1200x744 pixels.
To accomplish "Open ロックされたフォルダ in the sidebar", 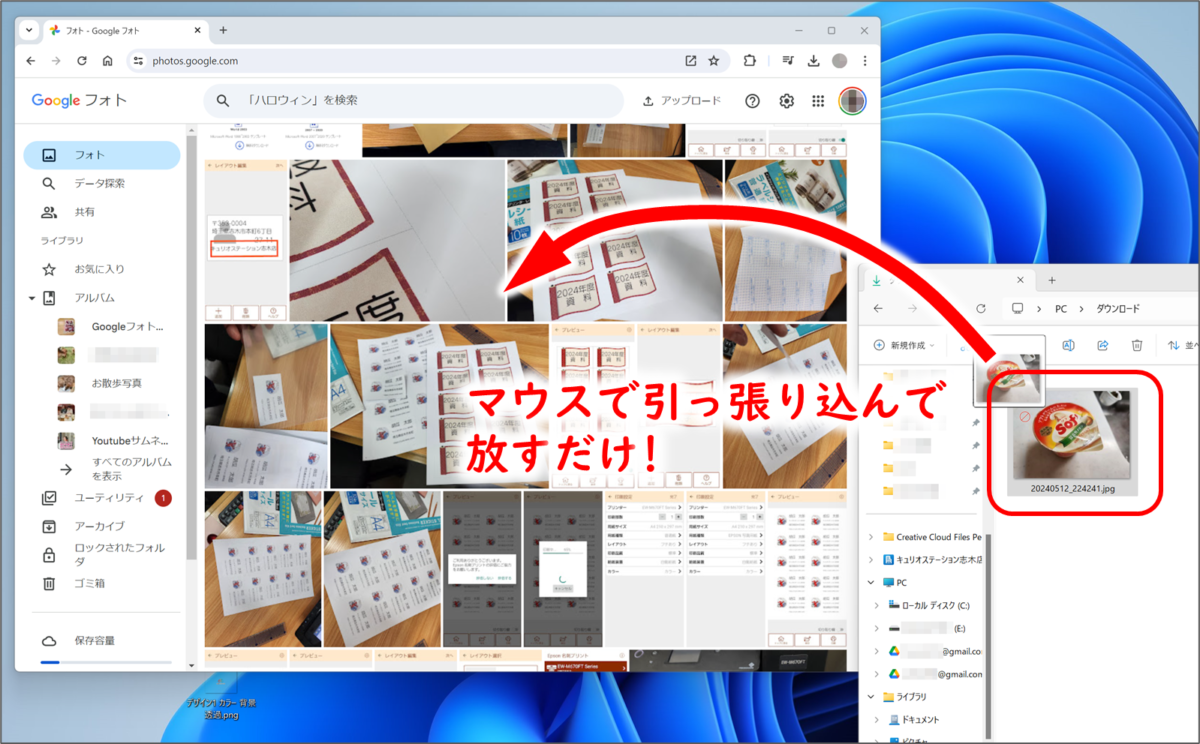I will coord(102,555).
